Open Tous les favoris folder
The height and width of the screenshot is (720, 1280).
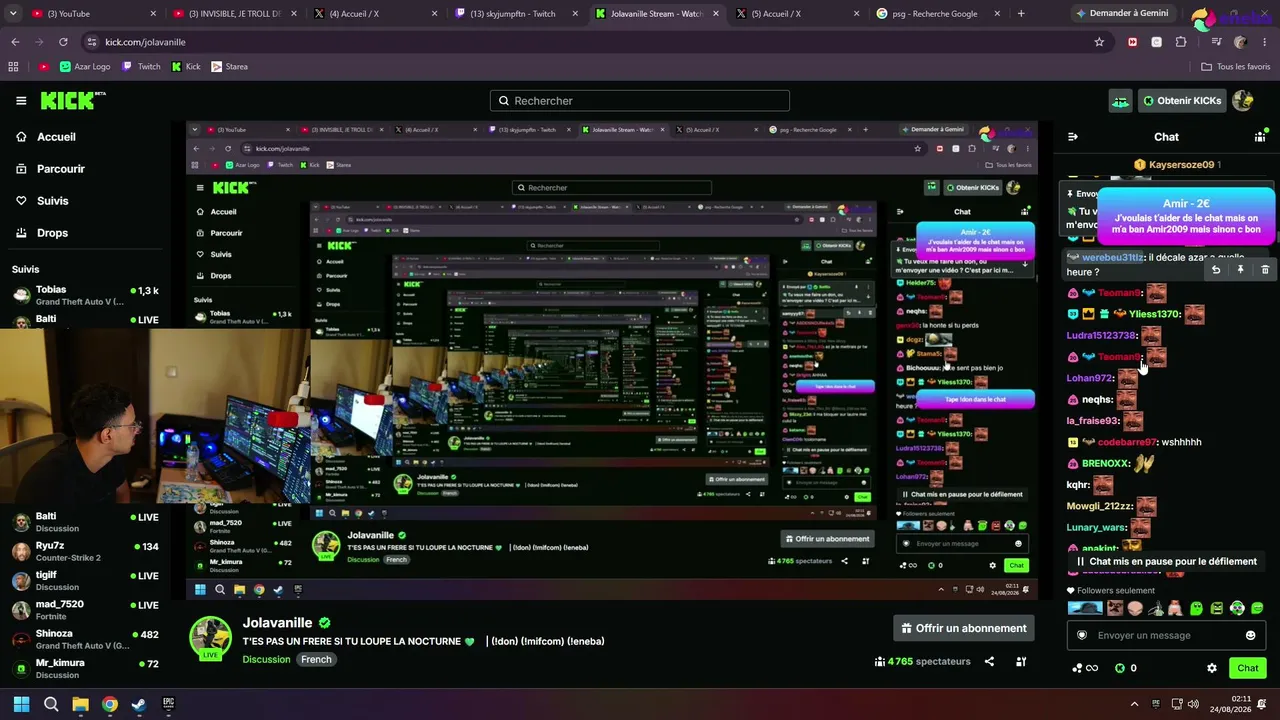click(1236, 67)
